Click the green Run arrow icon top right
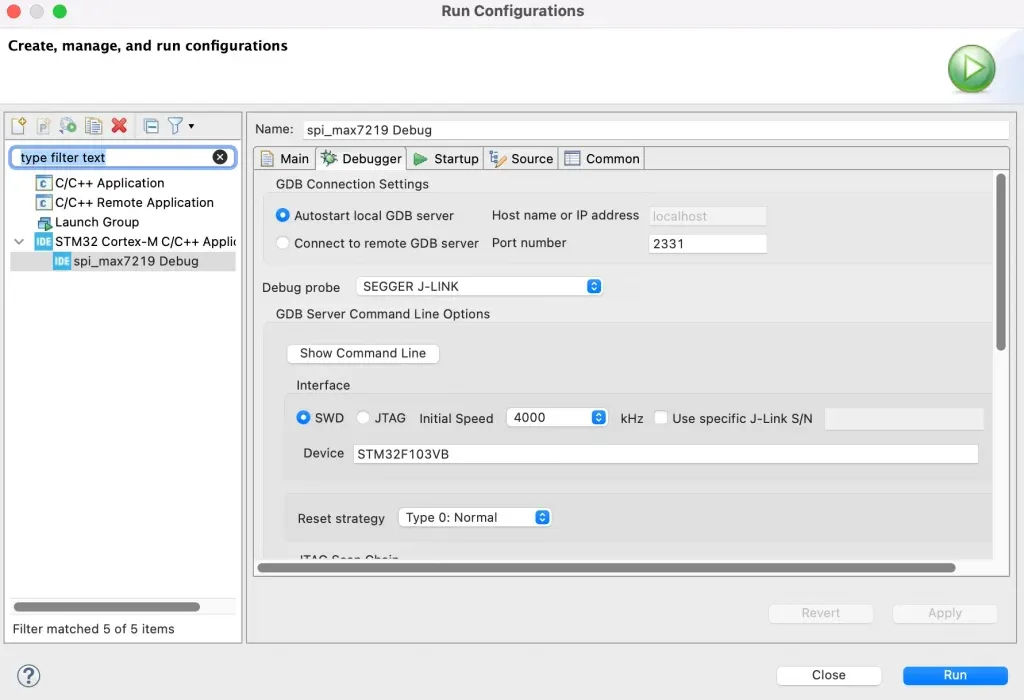 click(970, 70)
